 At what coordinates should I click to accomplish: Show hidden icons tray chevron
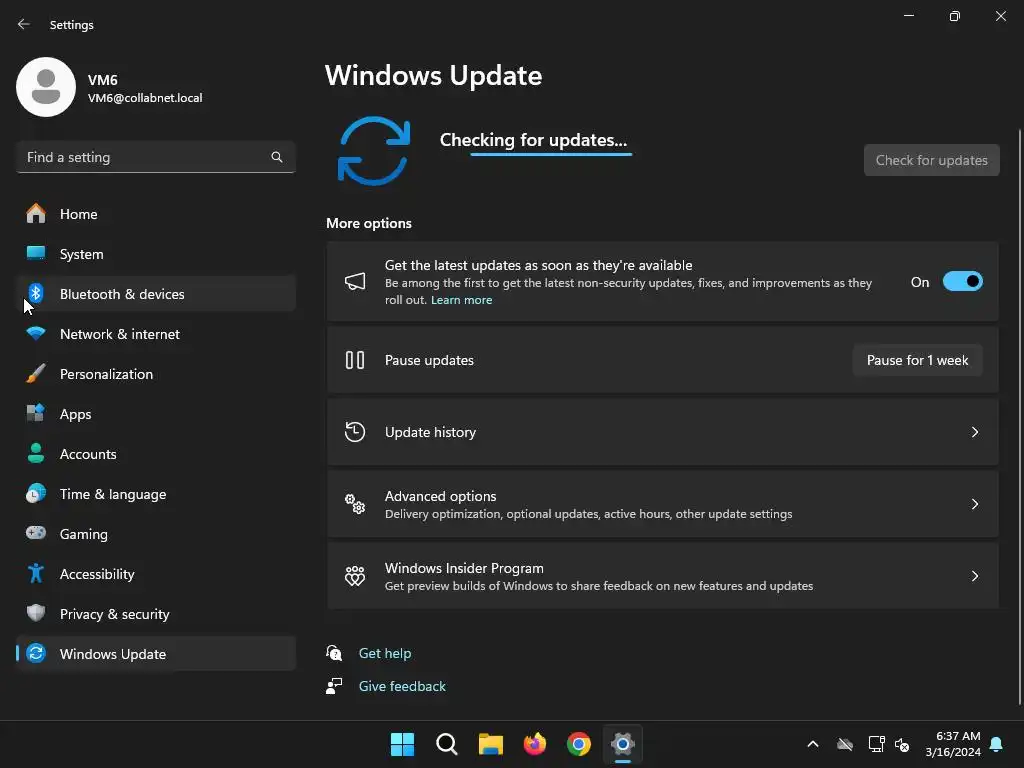tap(813, 744)
